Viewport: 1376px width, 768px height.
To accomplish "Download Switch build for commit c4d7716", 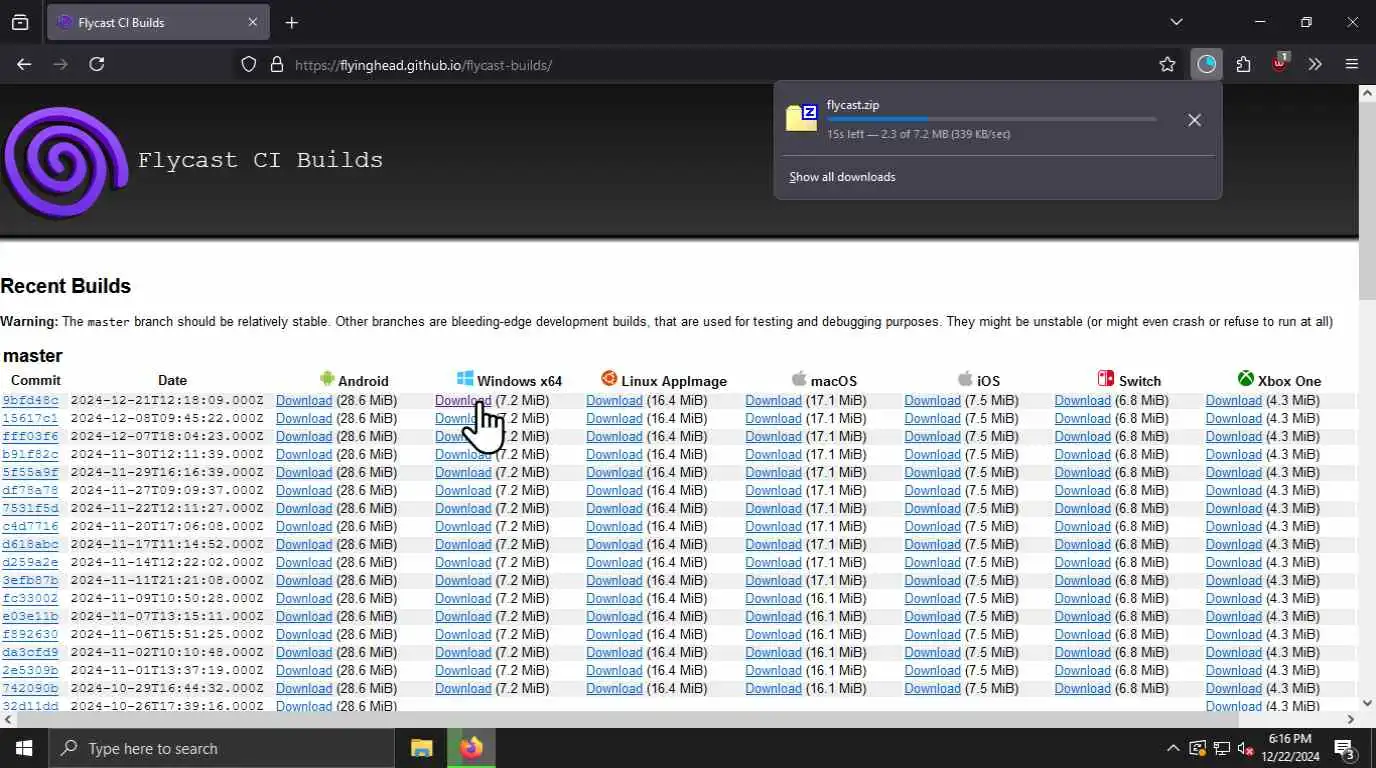I will [1082, 526].
